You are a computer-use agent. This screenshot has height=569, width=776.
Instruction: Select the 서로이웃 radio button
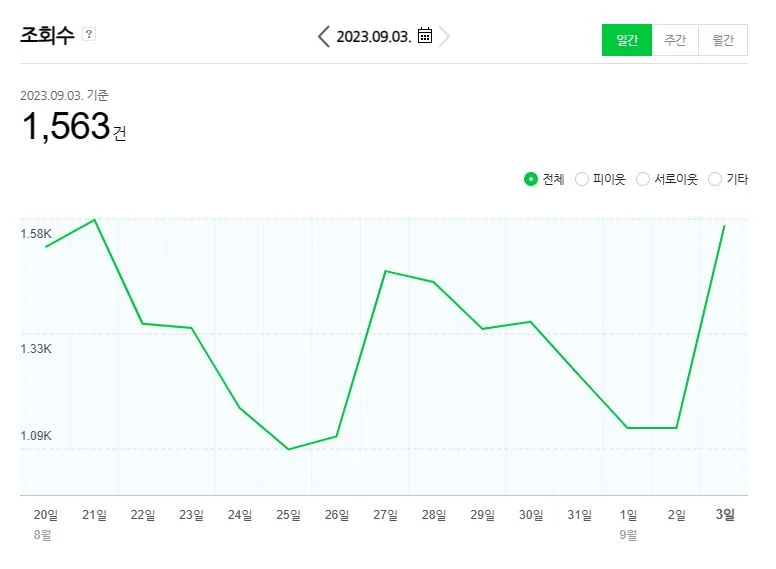[643, 179]
